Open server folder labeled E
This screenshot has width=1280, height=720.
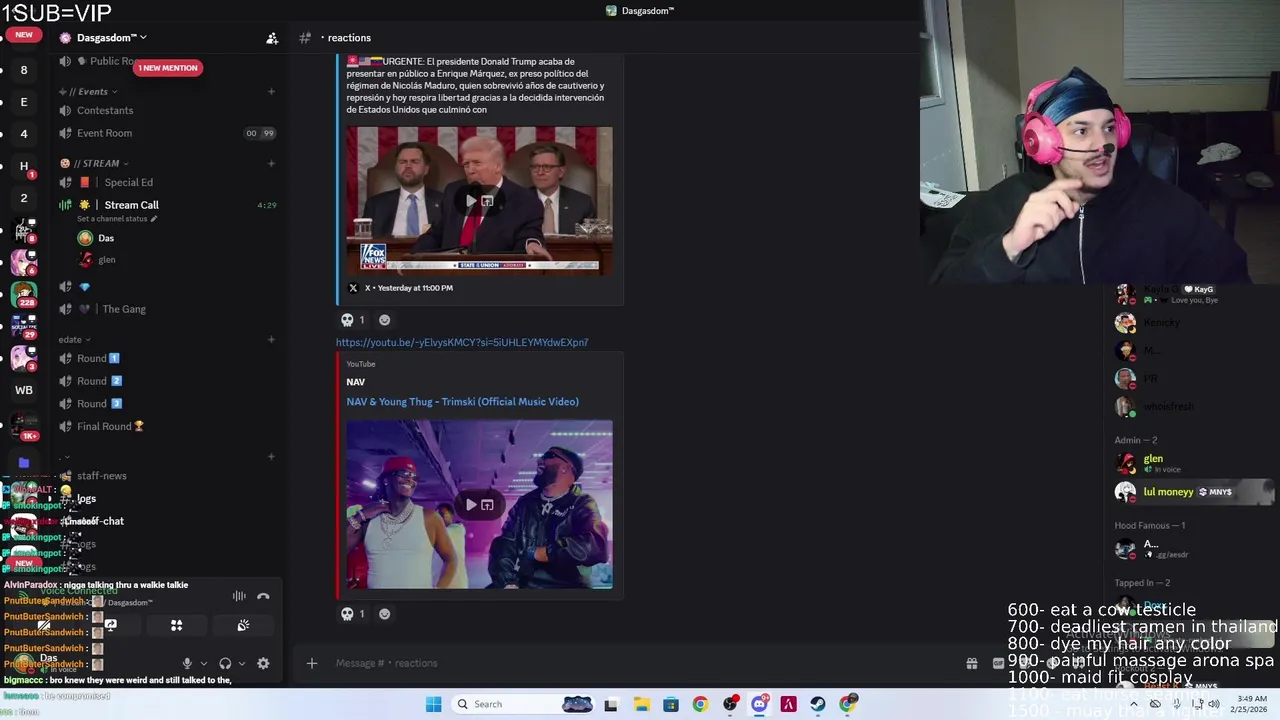pos(24,102)
